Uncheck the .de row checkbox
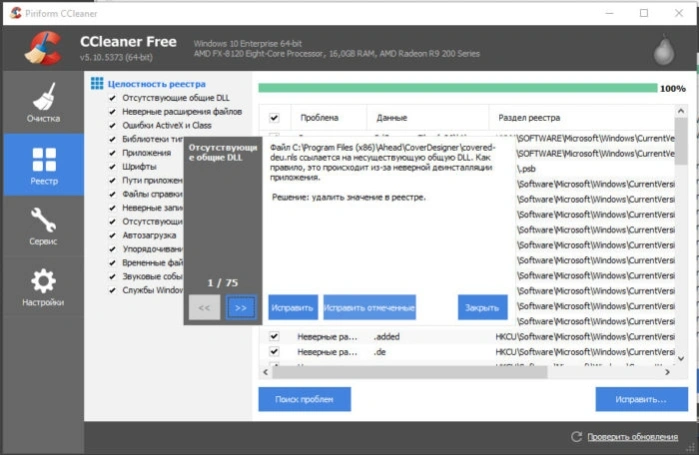Screen dimensions: 699x455 click(x=274, y=352)
